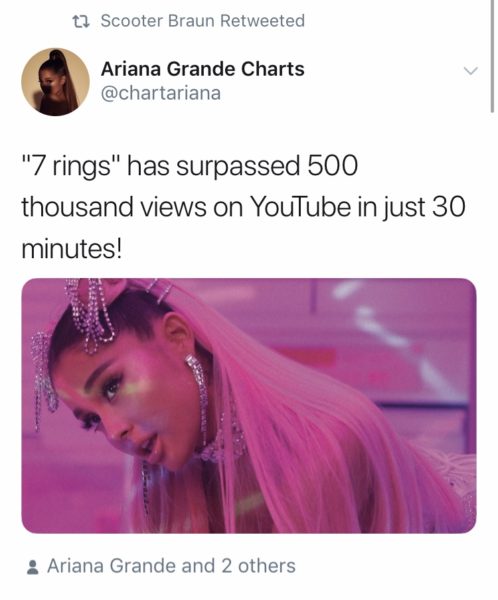Click the crystal earring in the attached image
Screen dimensions: 498x600
pyautogui.click(x=198, y=383)
